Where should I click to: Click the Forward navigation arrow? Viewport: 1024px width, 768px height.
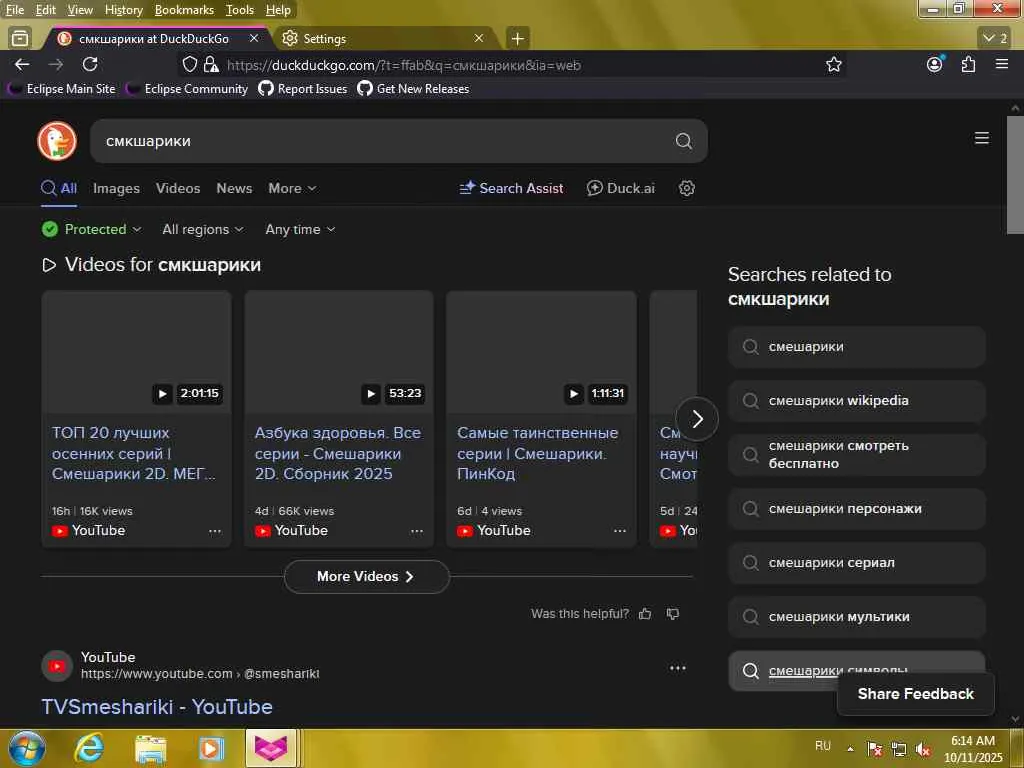56,65
